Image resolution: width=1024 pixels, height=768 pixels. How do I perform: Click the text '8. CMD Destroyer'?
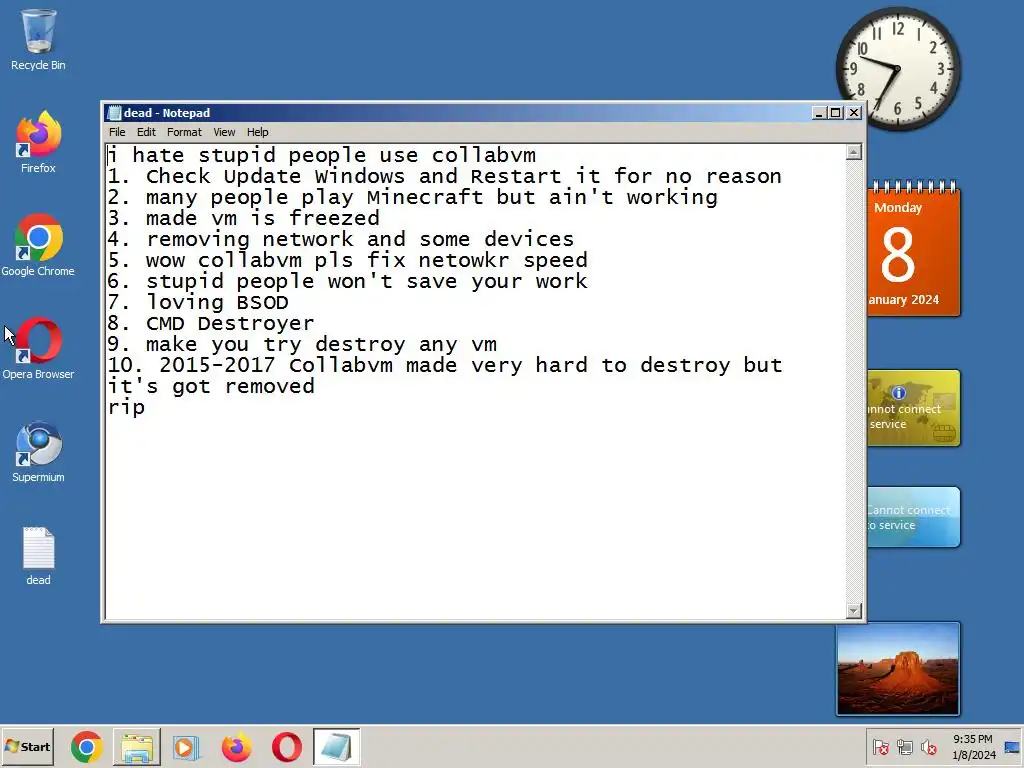211,323
